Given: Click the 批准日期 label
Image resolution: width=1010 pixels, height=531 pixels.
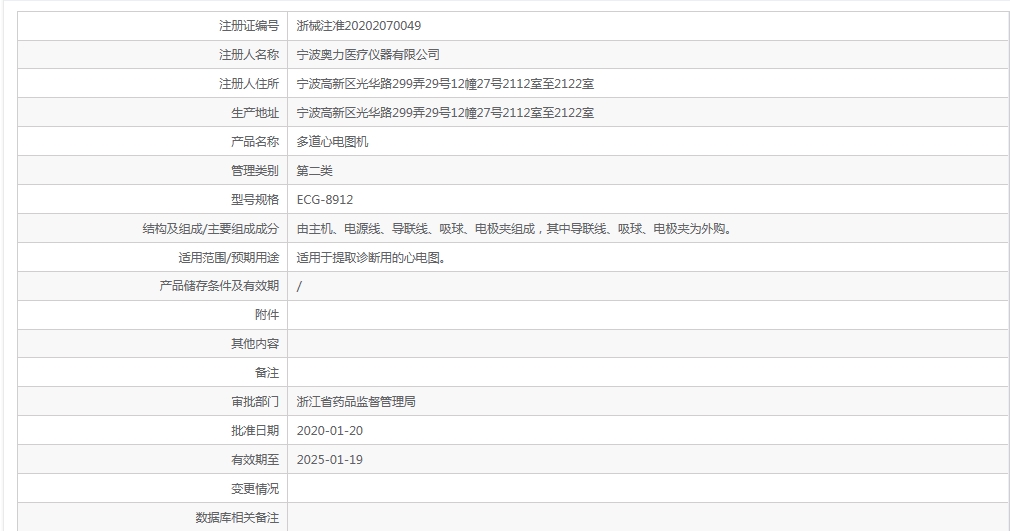Looking at the screenshot, I should click(255, 430).
